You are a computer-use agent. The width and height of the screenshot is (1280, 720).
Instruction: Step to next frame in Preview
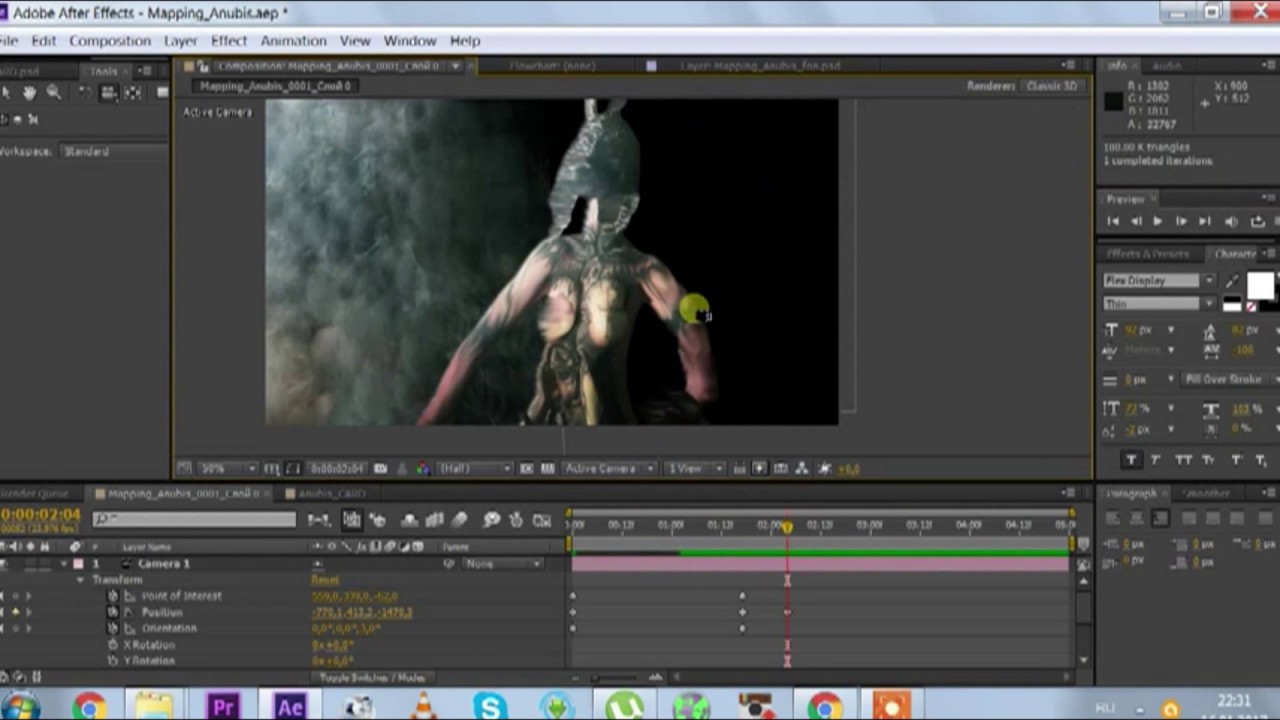(x=1181, y=221)
